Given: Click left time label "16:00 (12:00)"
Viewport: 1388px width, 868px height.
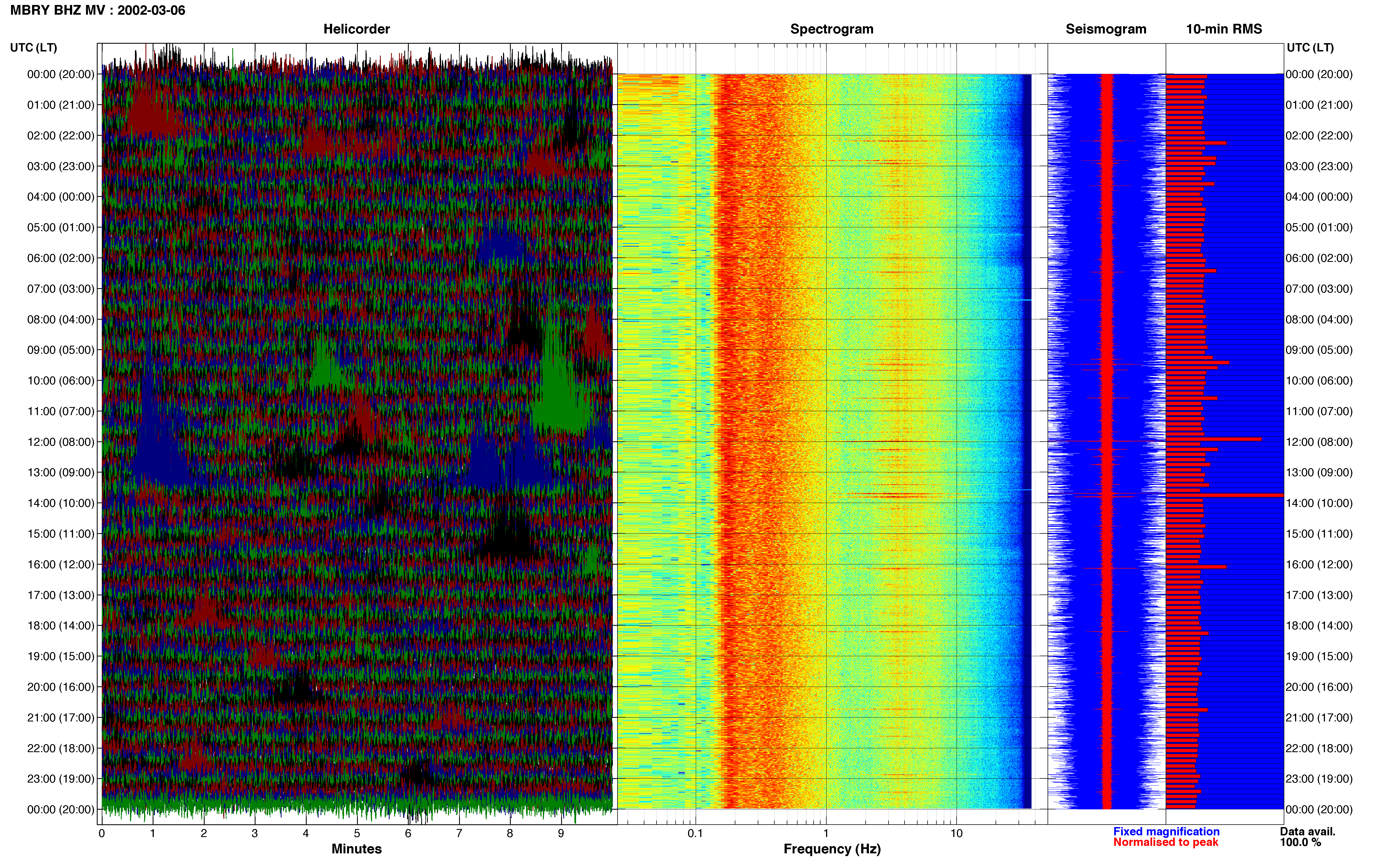Looking at the screenshot, I should pyautogui.click(x=61, y=564).
